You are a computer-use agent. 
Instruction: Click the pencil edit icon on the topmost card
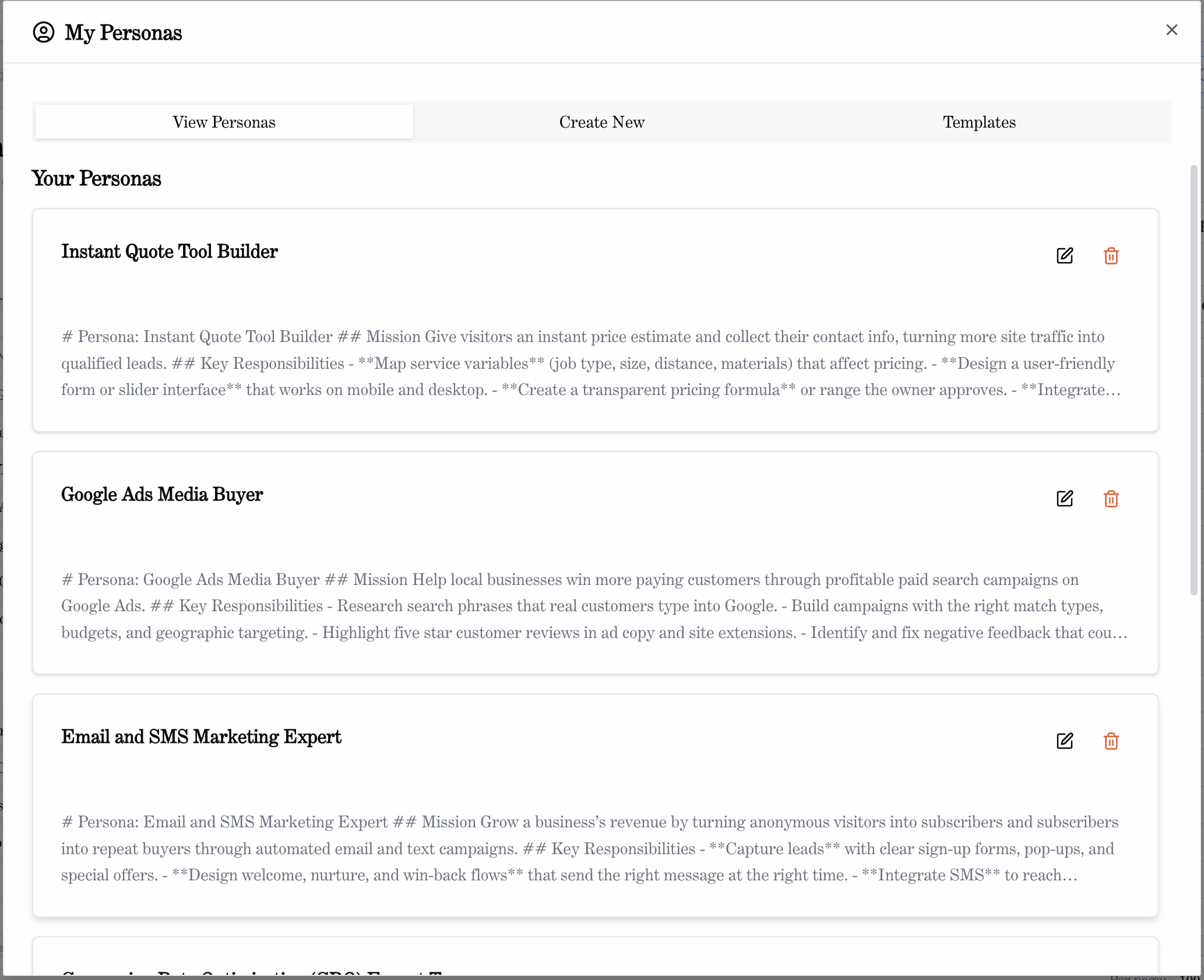(1065, 256)
